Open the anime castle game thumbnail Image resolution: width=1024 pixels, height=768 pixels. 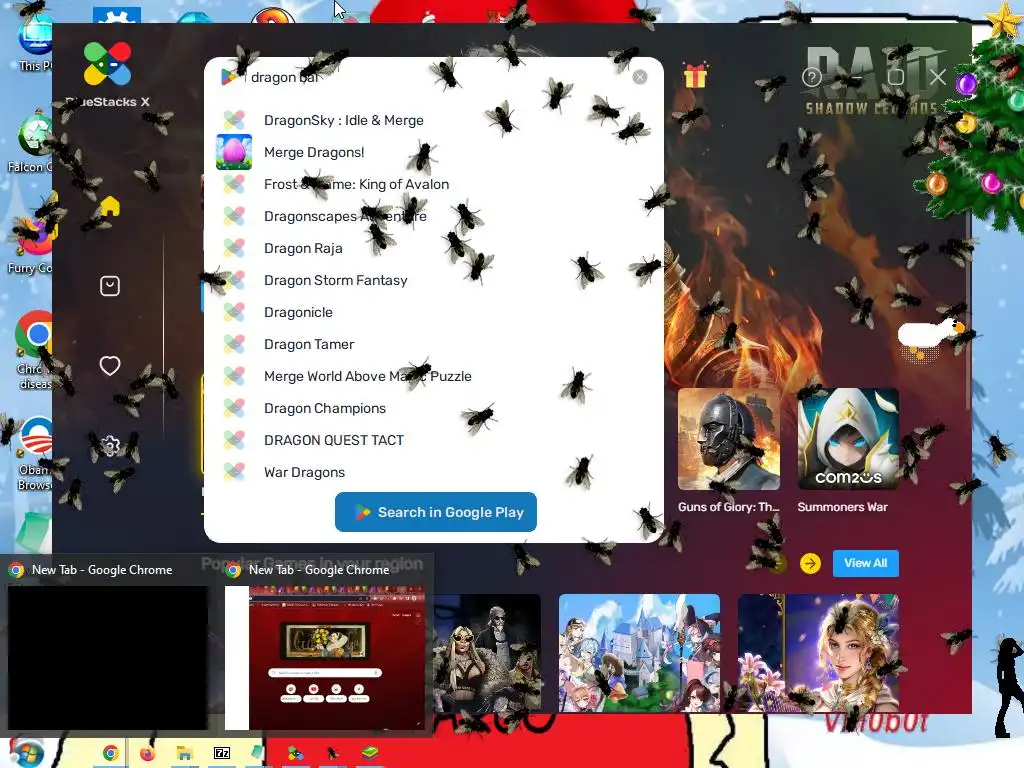pyautogui.click(x=639, y=652)
